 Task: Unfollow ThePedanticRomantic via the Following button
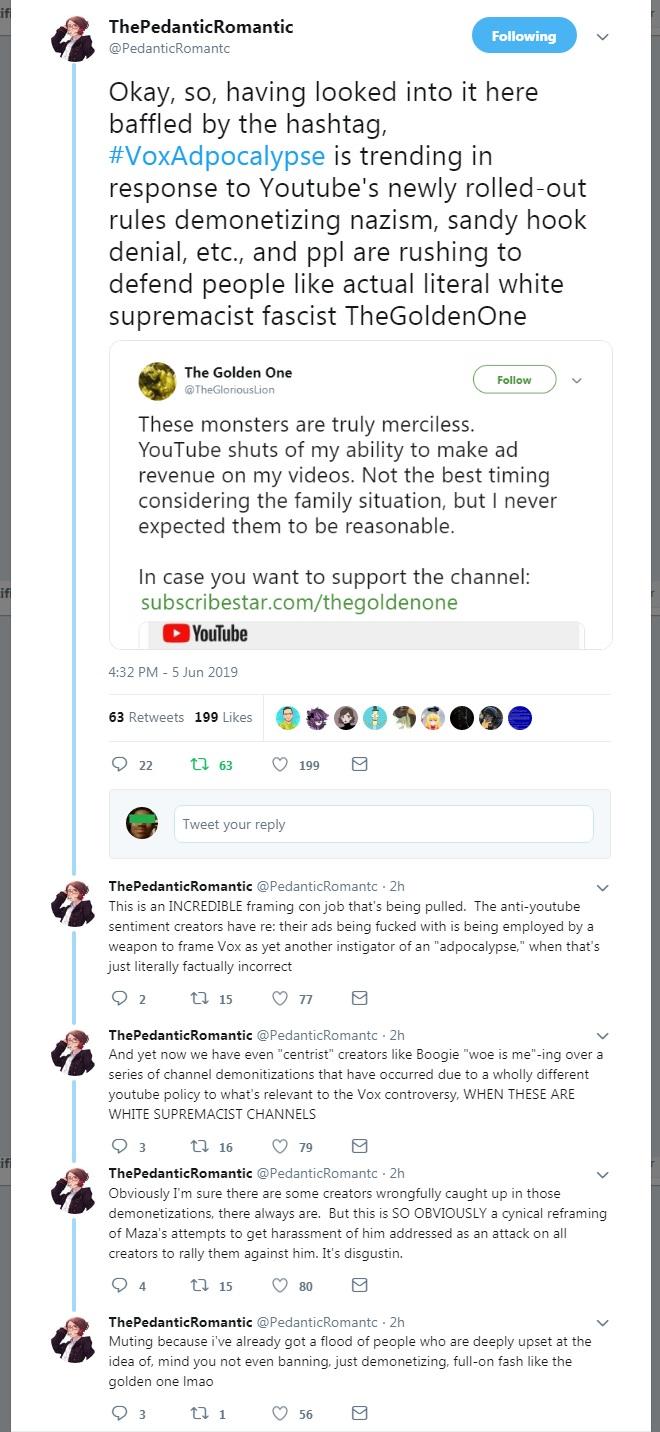[x=524, y=35]
